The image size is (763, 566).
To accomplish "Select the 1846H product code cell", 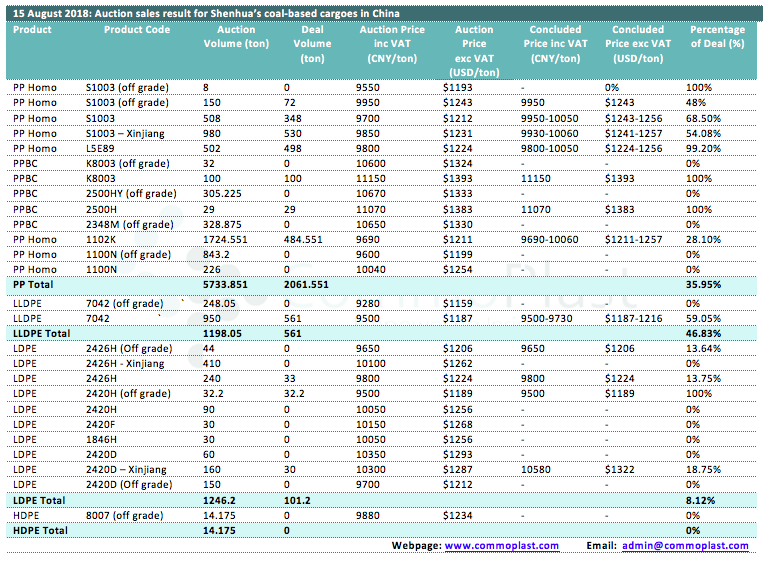I will coord(103,438).
